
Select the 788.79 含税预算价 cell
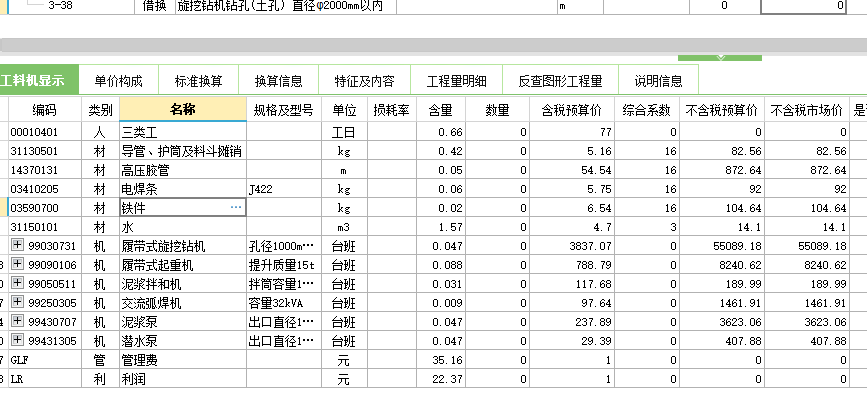(x=572, y=265)
